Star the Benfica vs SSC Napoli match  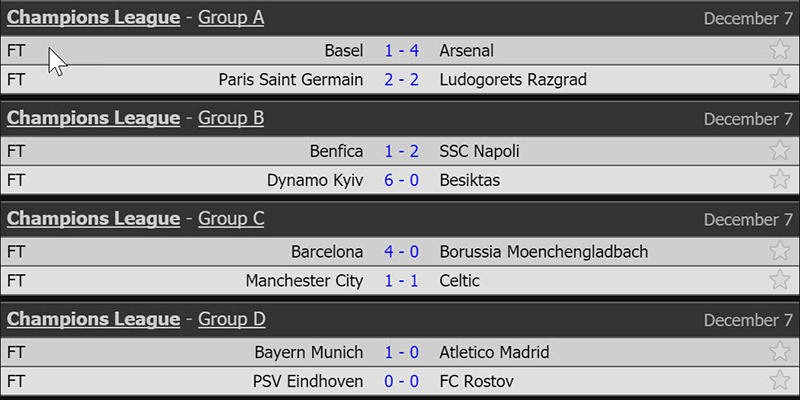click(x=779, y=151)
